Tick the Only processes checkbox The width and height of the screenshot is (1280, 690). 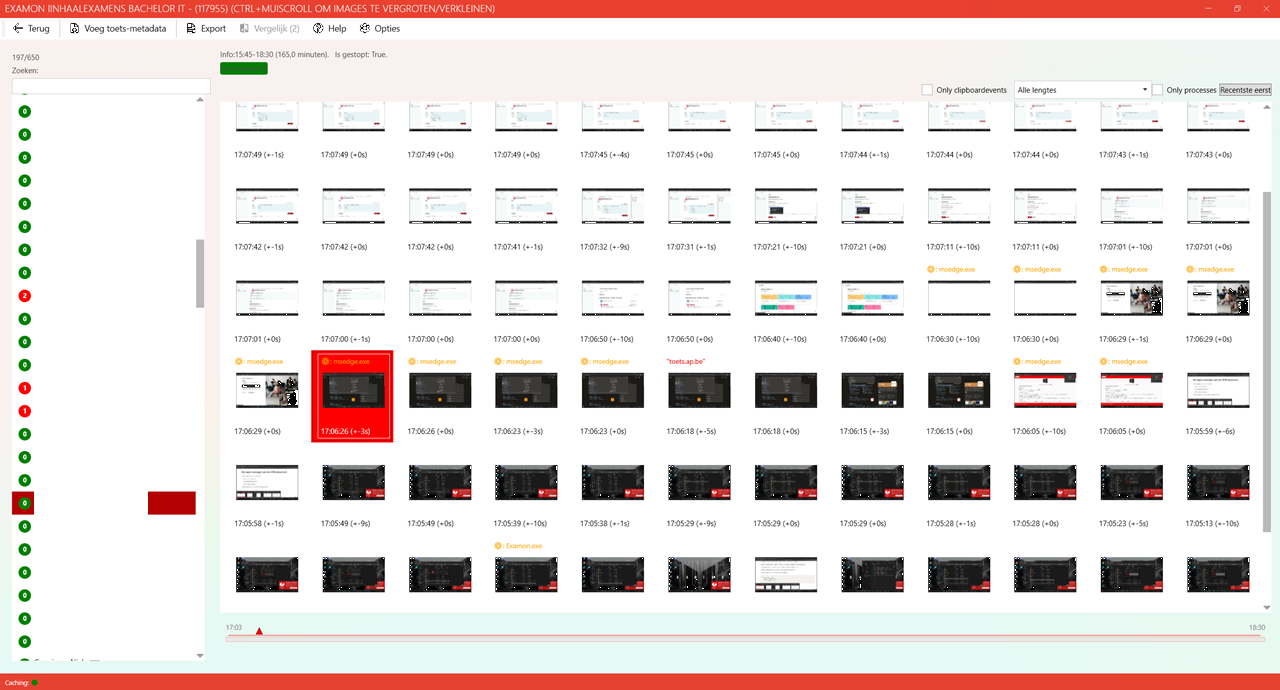coord(1158,90)
